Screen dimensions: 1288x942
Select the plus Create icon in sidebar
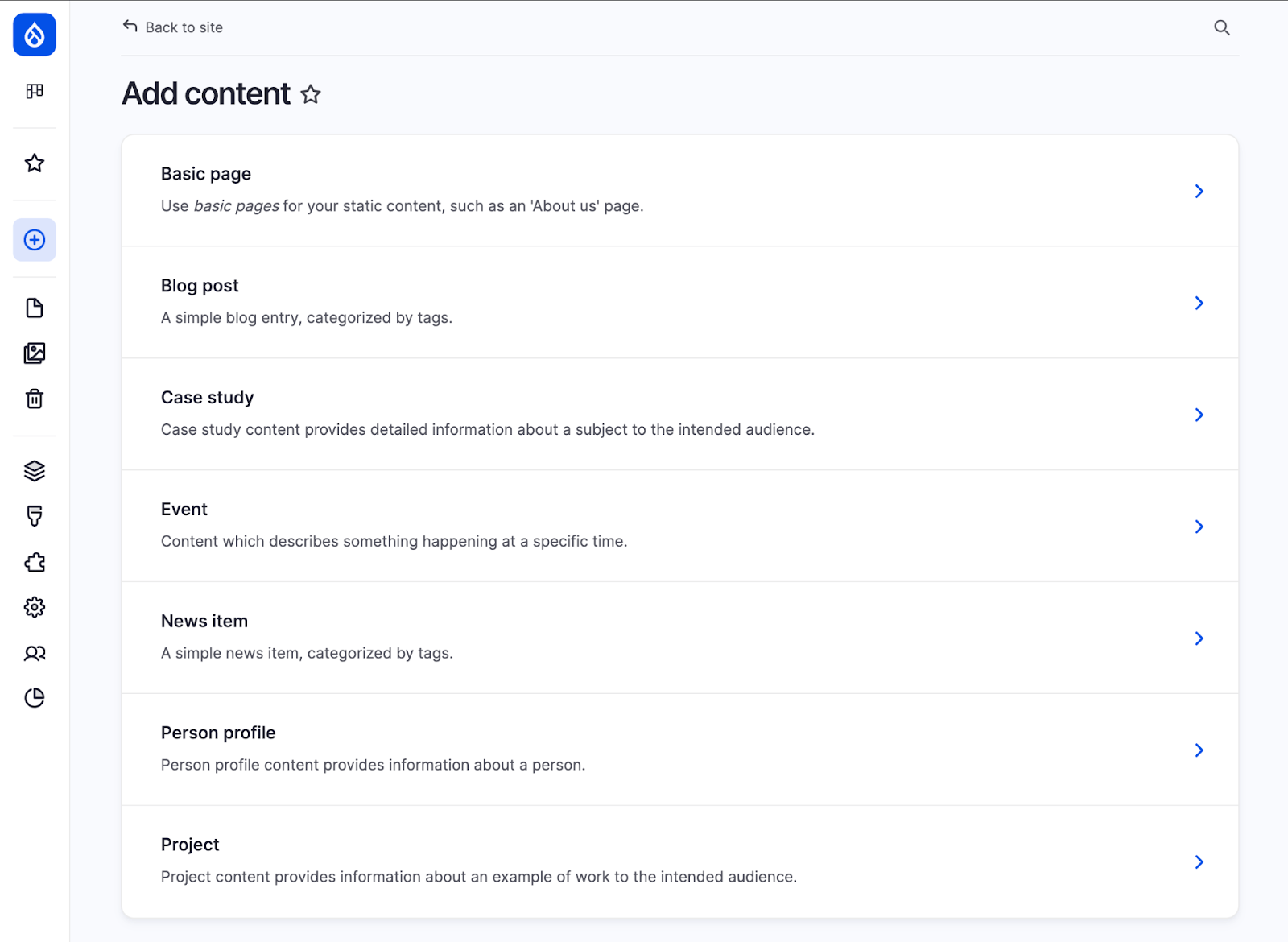pos(35,240)
